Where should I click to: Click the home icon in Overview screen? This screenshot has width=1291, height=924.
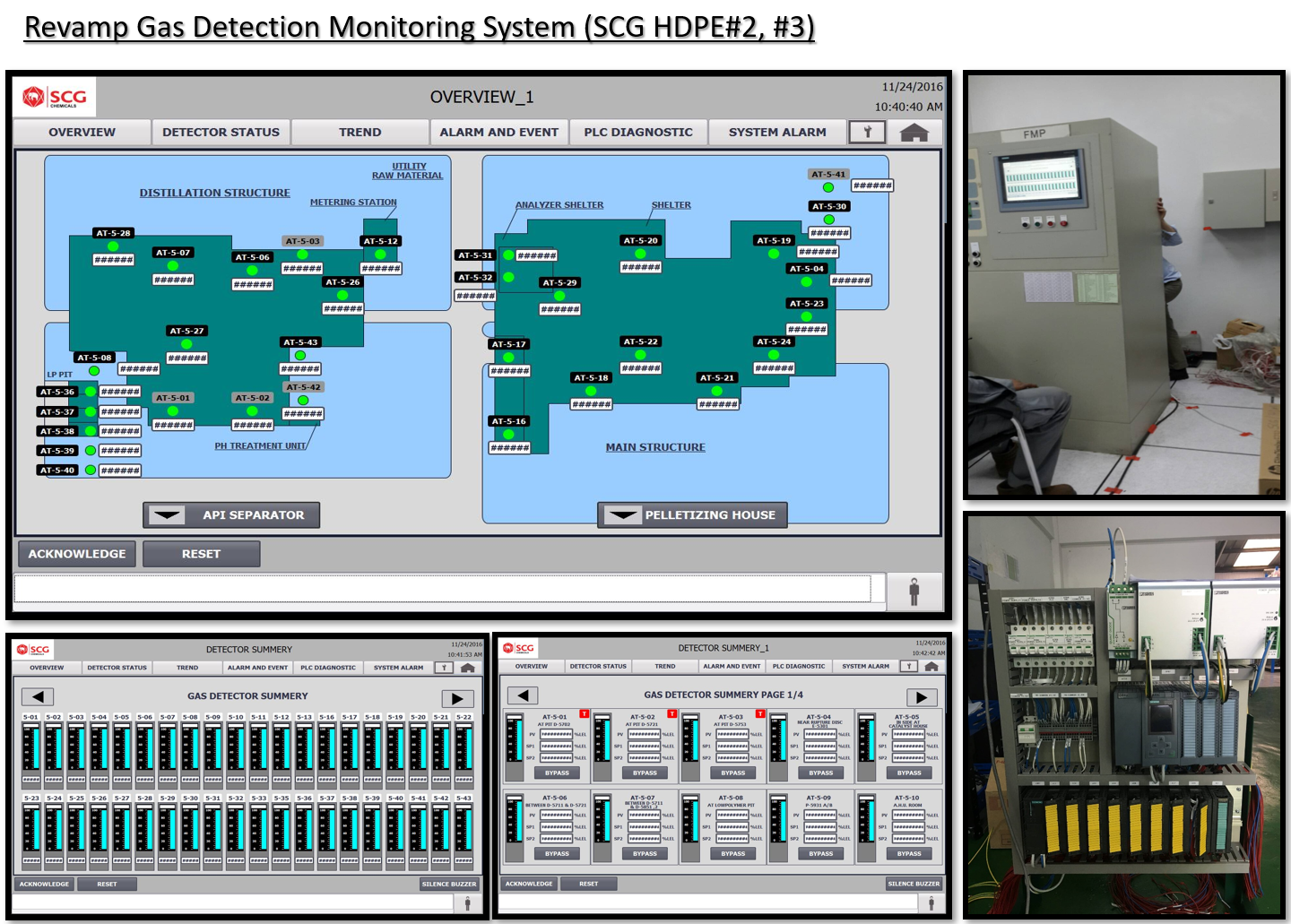[914, 133]
